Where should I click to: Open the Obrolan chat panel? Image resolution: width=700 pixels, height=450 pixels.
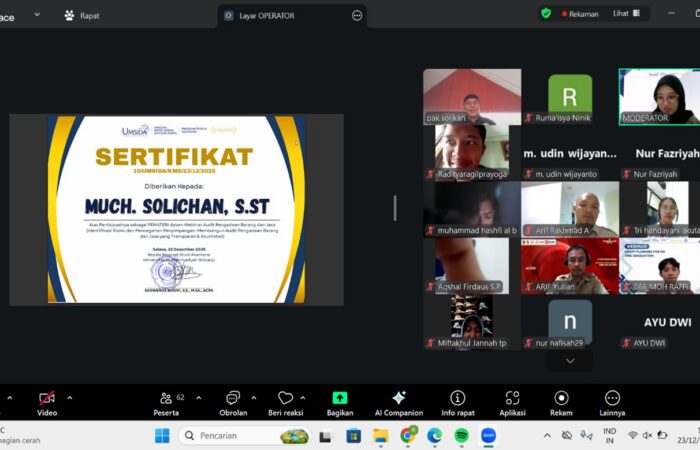233,398
